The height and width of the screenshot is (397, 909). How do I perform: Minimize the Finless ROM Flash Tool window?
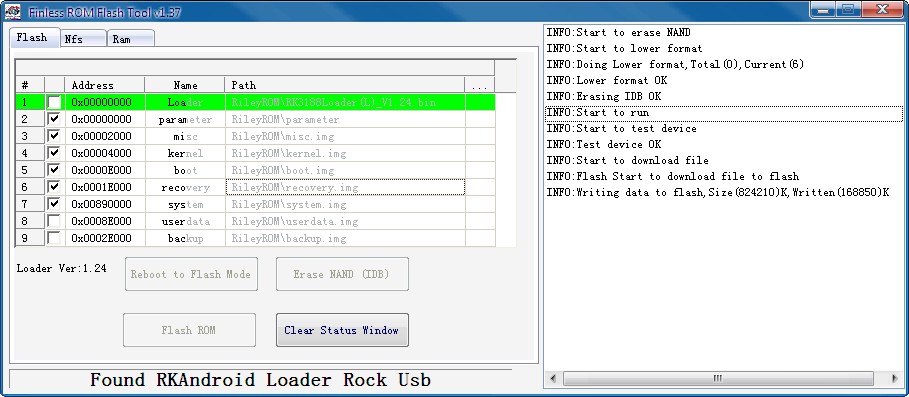tap(824, 9)
